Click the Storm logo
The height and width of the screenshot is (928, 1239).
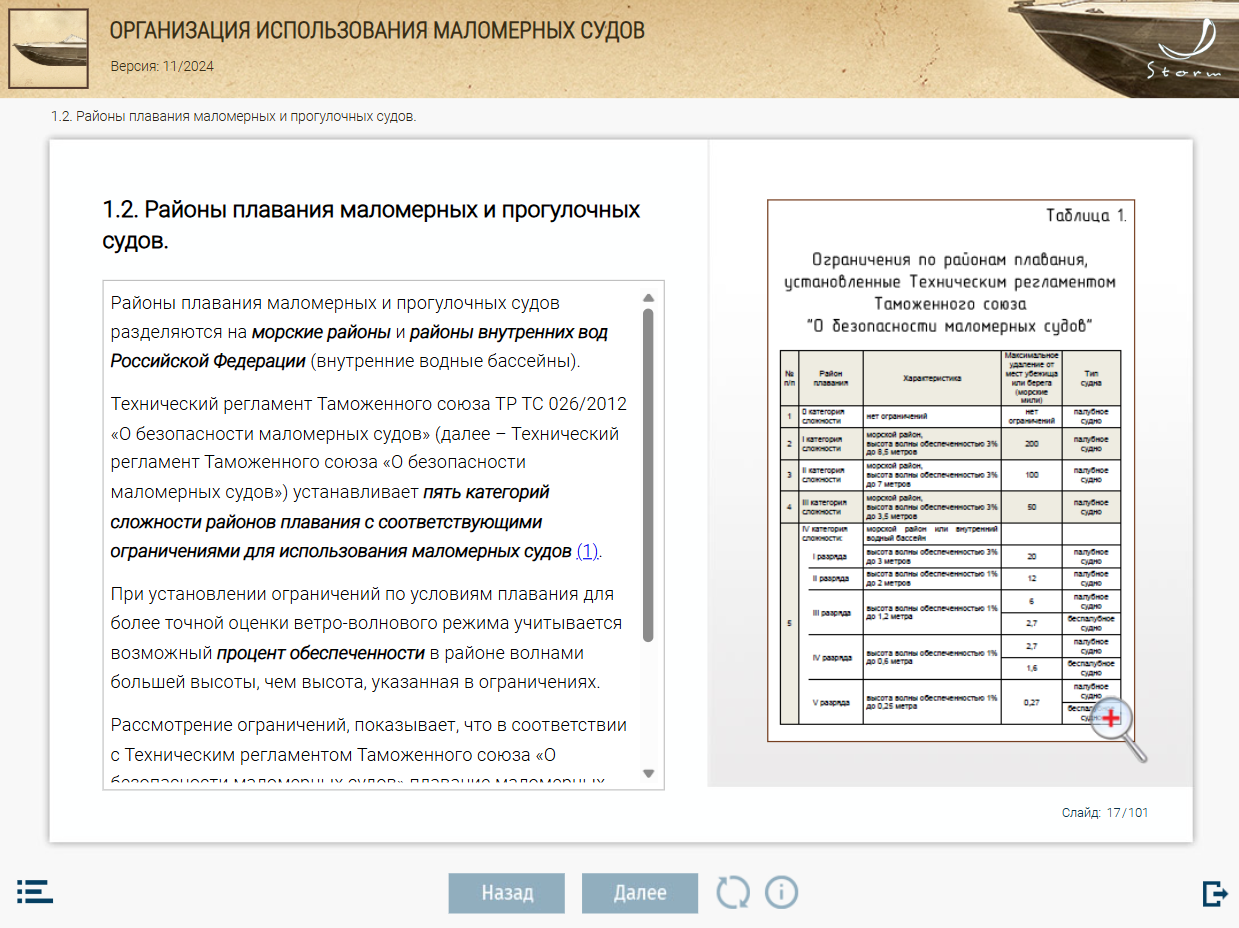click(1184, 52)
